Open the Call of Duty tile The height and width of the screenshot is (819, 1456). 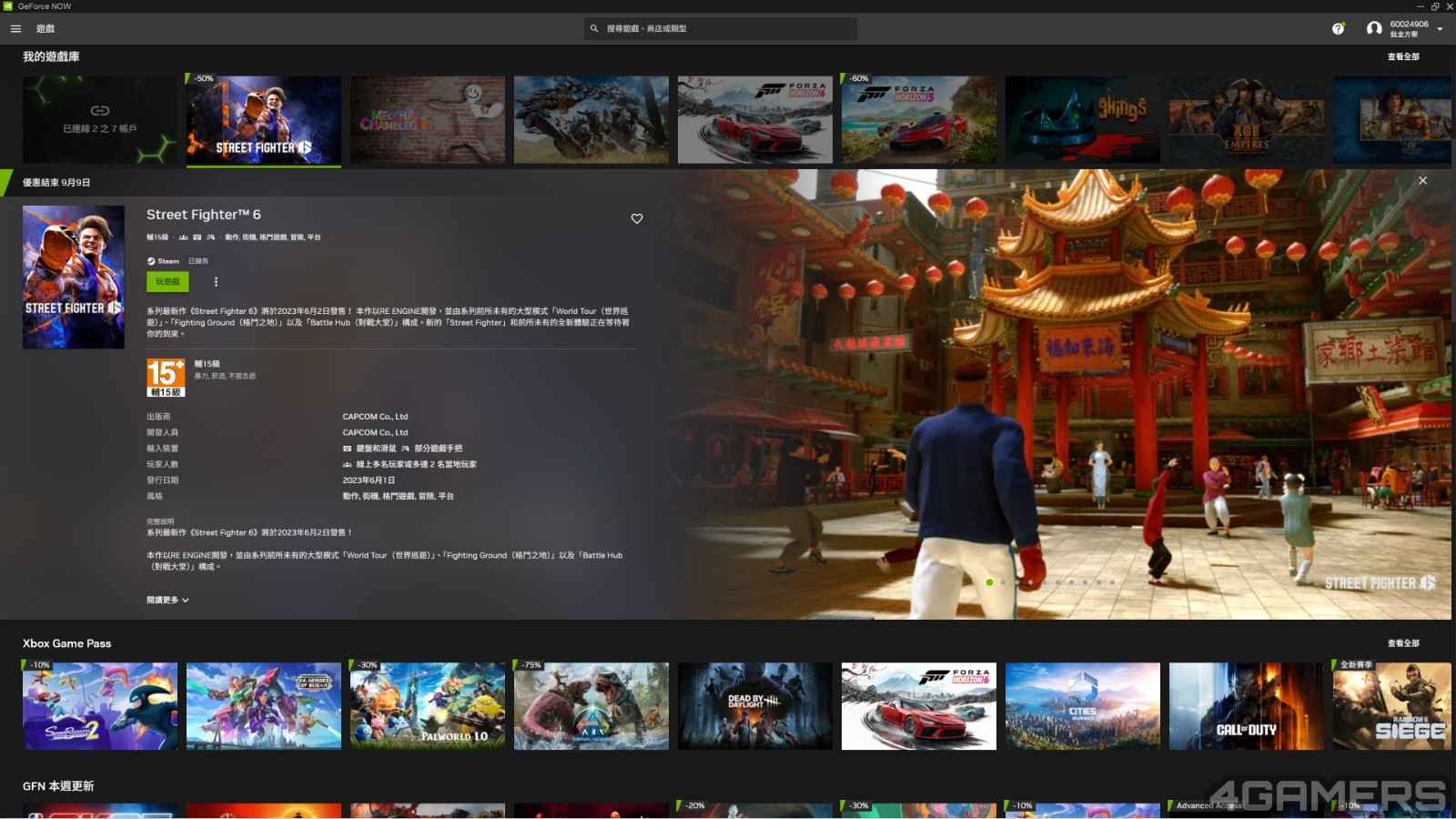tap(1247, 706)
